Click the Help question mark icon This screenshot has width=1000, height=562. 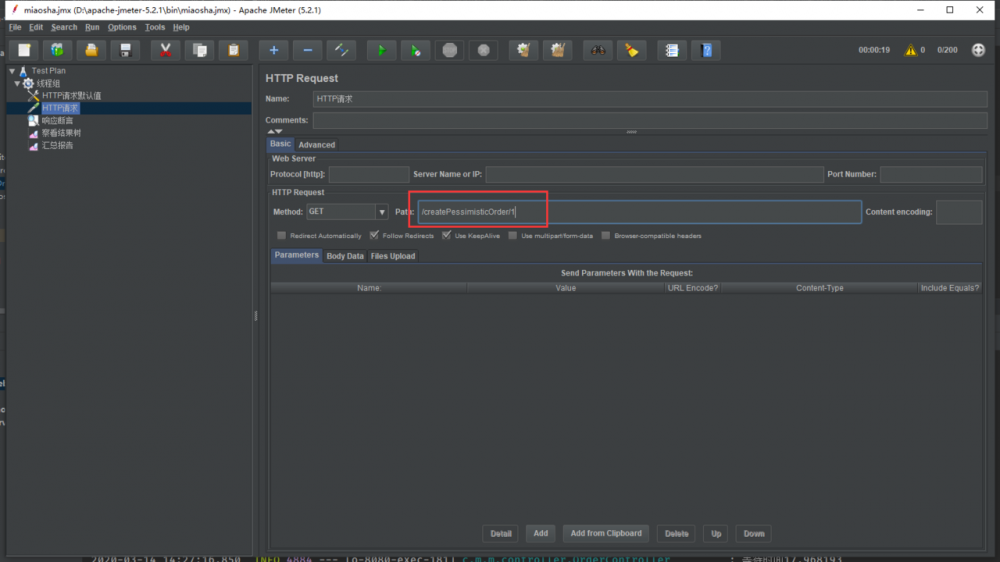click(706, 50)
